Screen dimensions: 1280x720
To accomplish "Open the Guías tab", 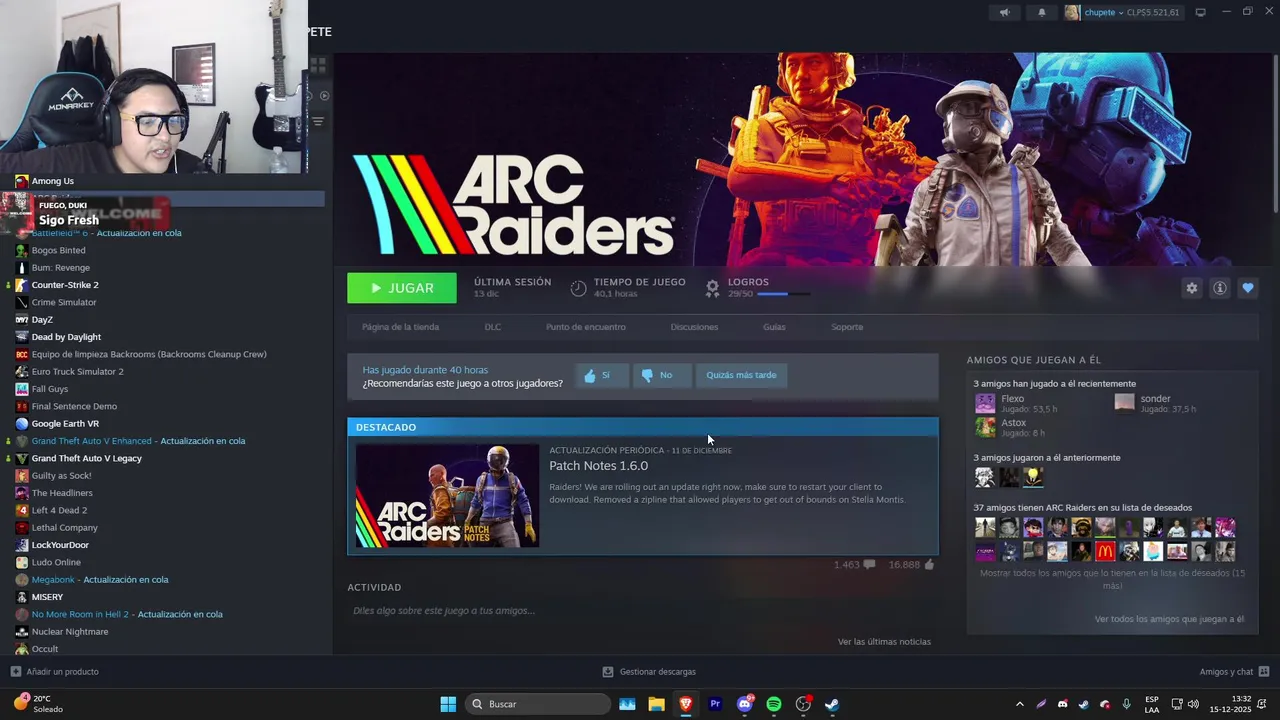I will [x=774, y=327].
